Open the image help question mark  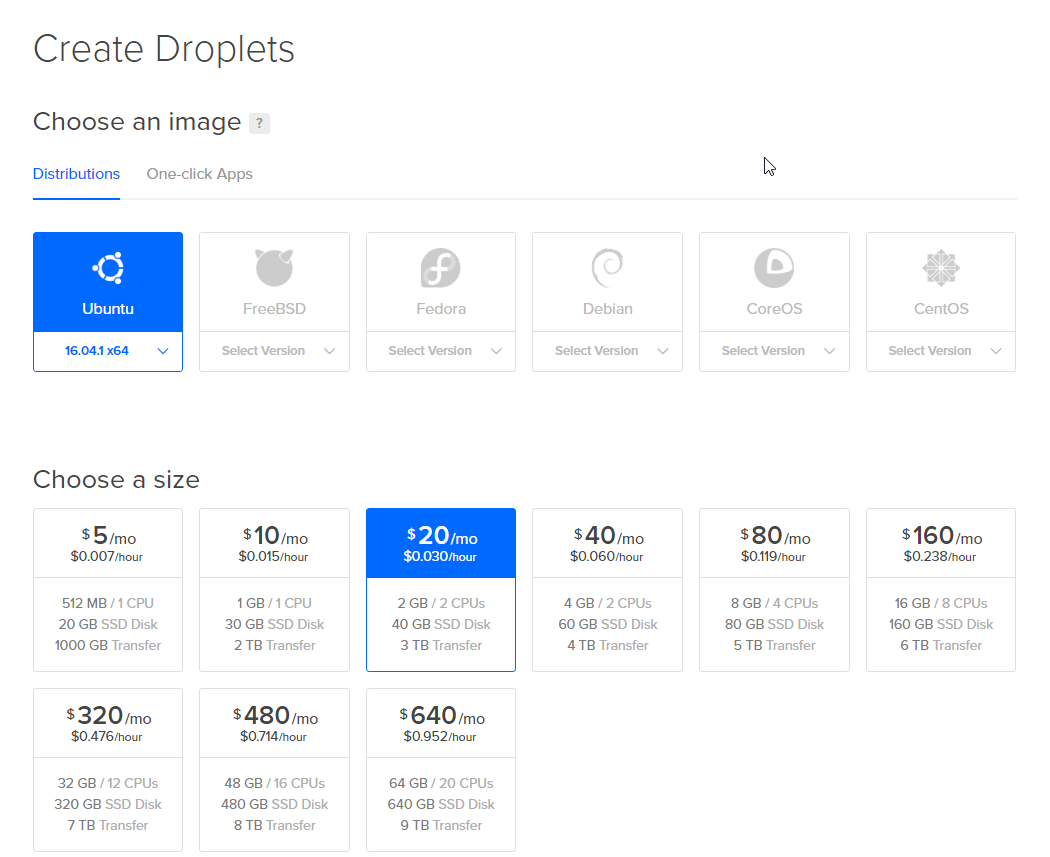click(x=259, y=123)
